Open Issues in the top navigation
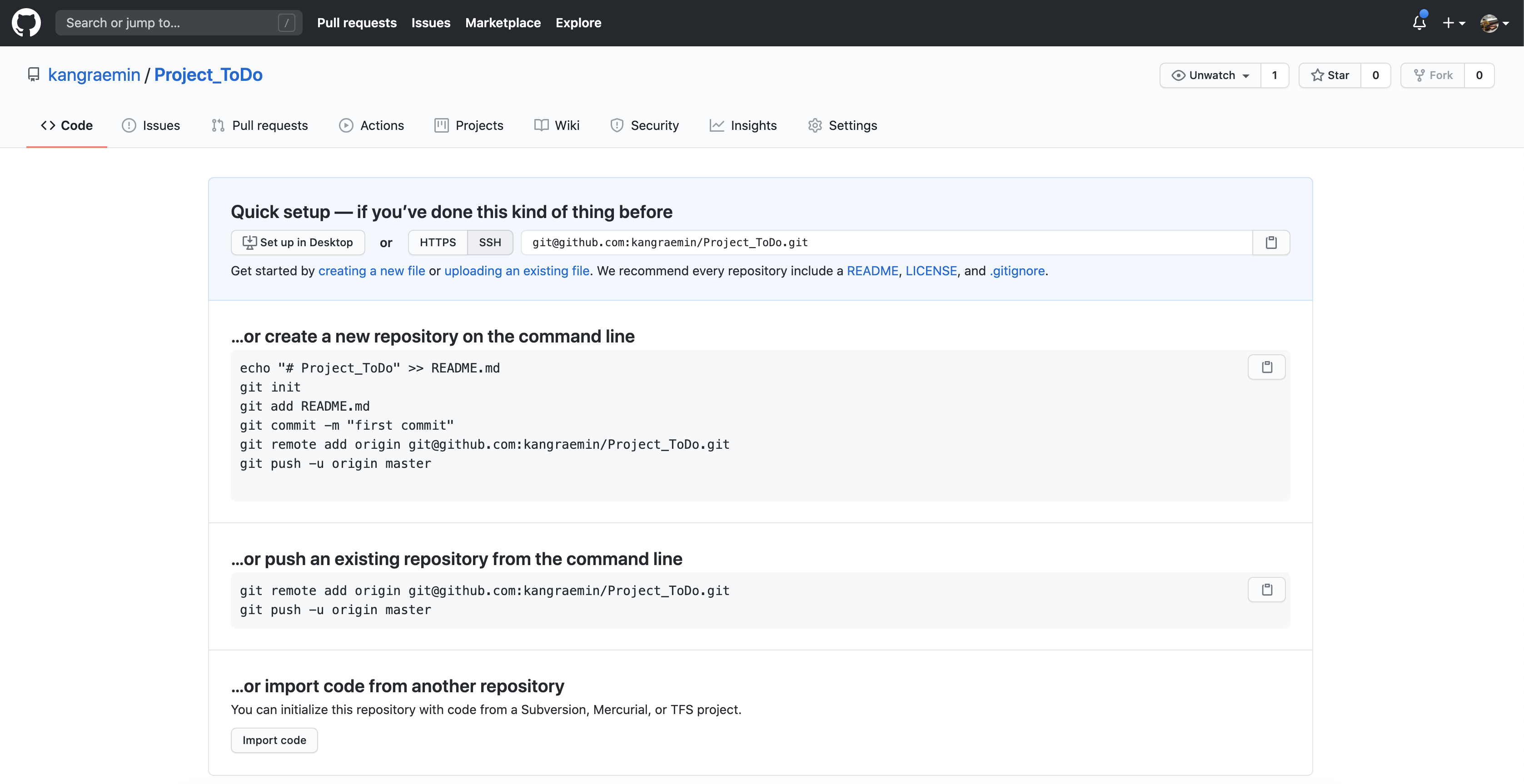This screenshot has height=784, width=1524. (x=431, y=22)
